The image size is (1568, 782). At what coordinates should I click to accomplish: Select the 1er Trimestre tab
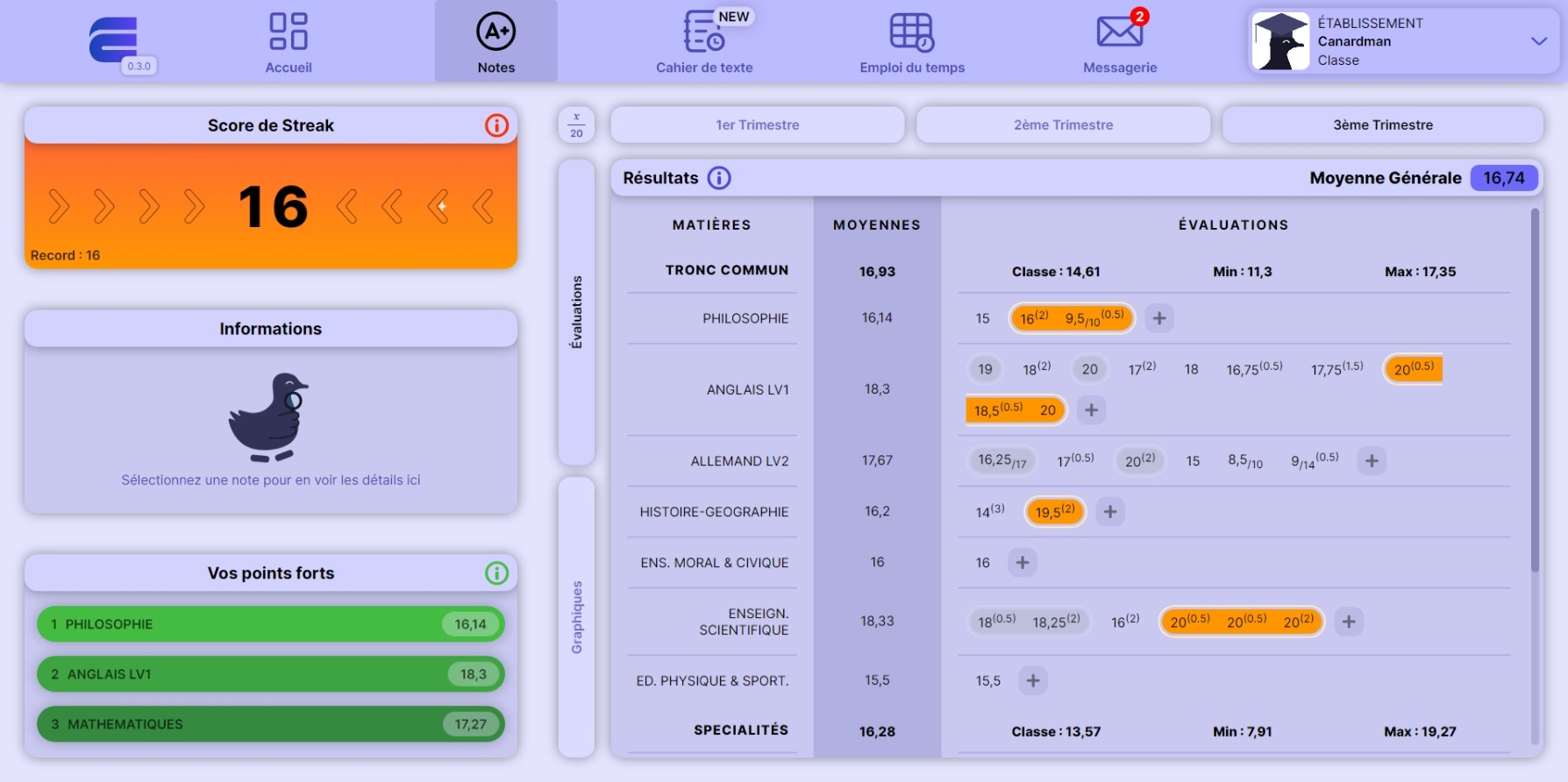(x=757, y=125)
